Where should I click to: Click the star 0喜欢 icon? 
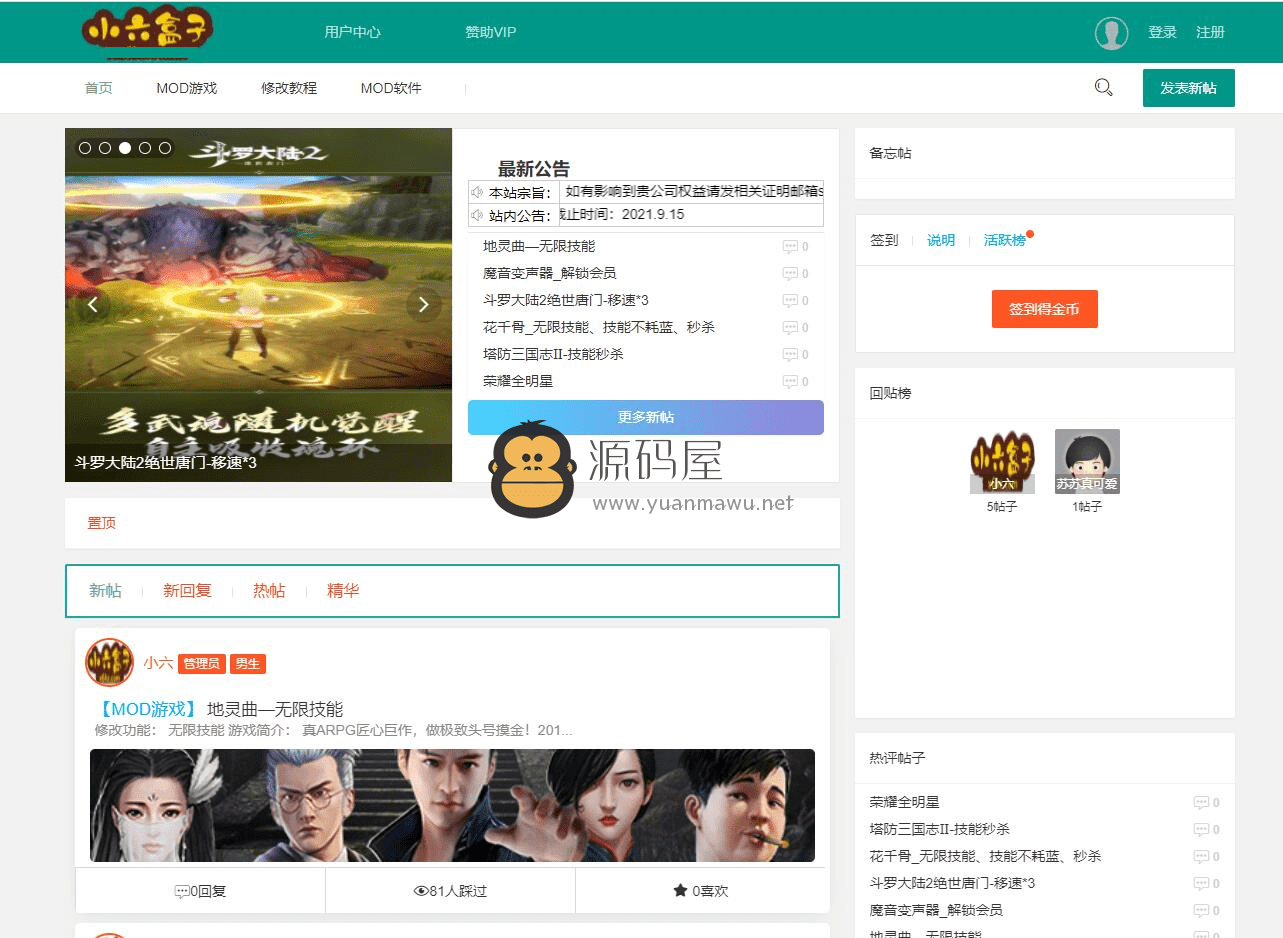tap(680, 890)
